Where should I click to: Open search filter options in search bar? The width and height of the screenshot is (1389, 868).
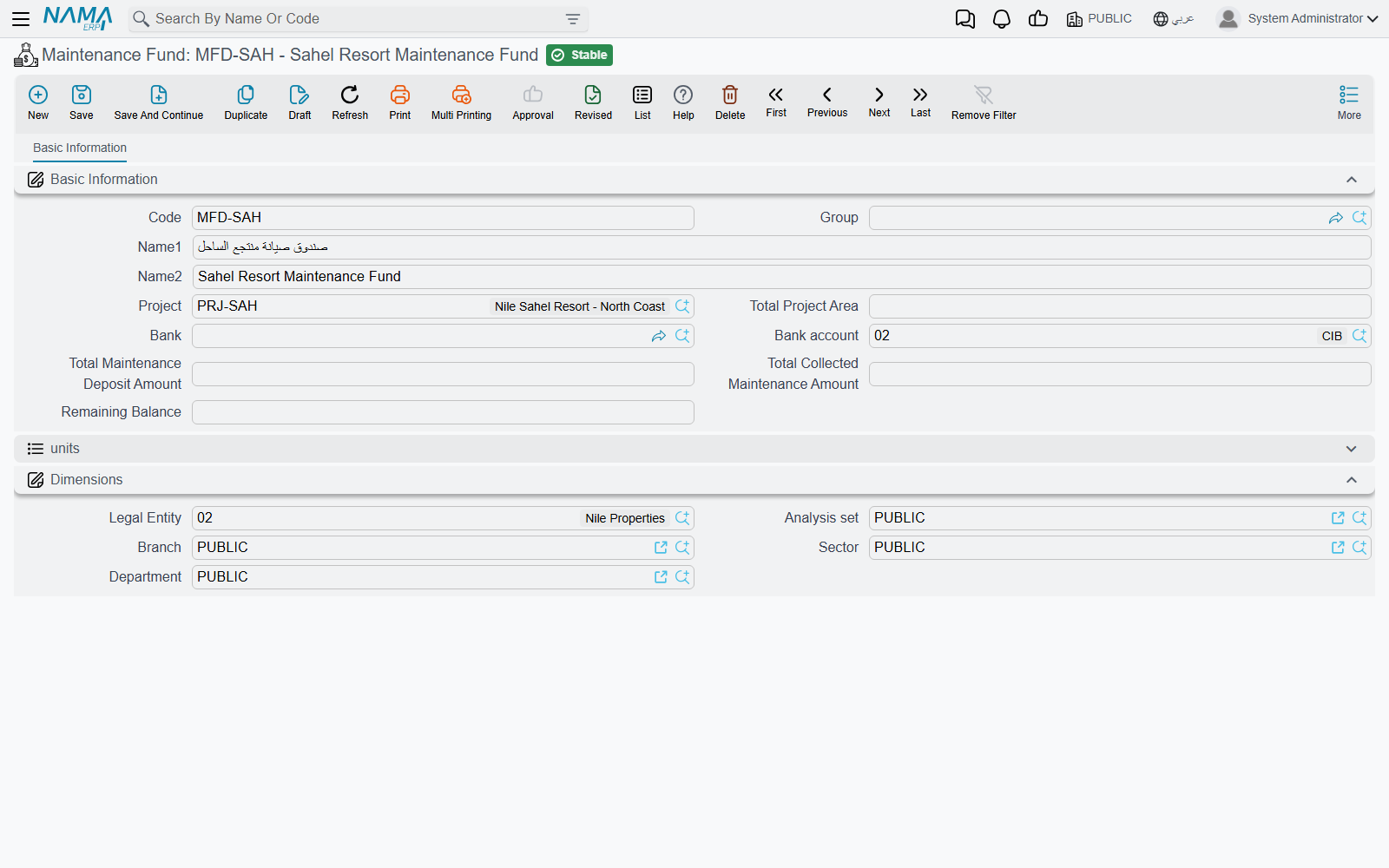click(x=573, y=18)
